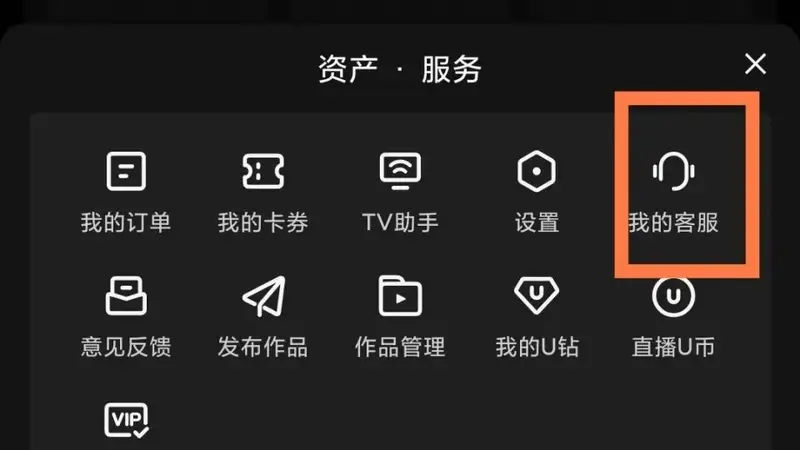Click the 资产 · 服务 panel title
Screen dimensions: 800x450
(x=400, y=69)
